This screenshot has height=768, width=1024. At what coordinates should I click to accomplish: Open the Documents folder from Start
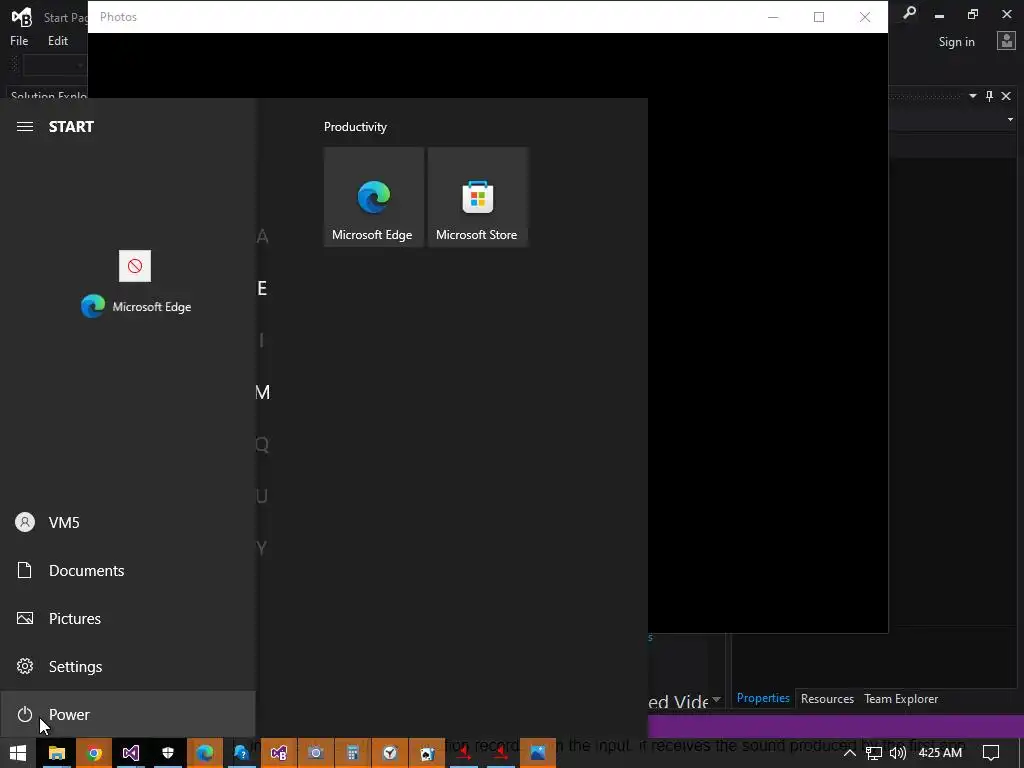click(x=127, y=570)
